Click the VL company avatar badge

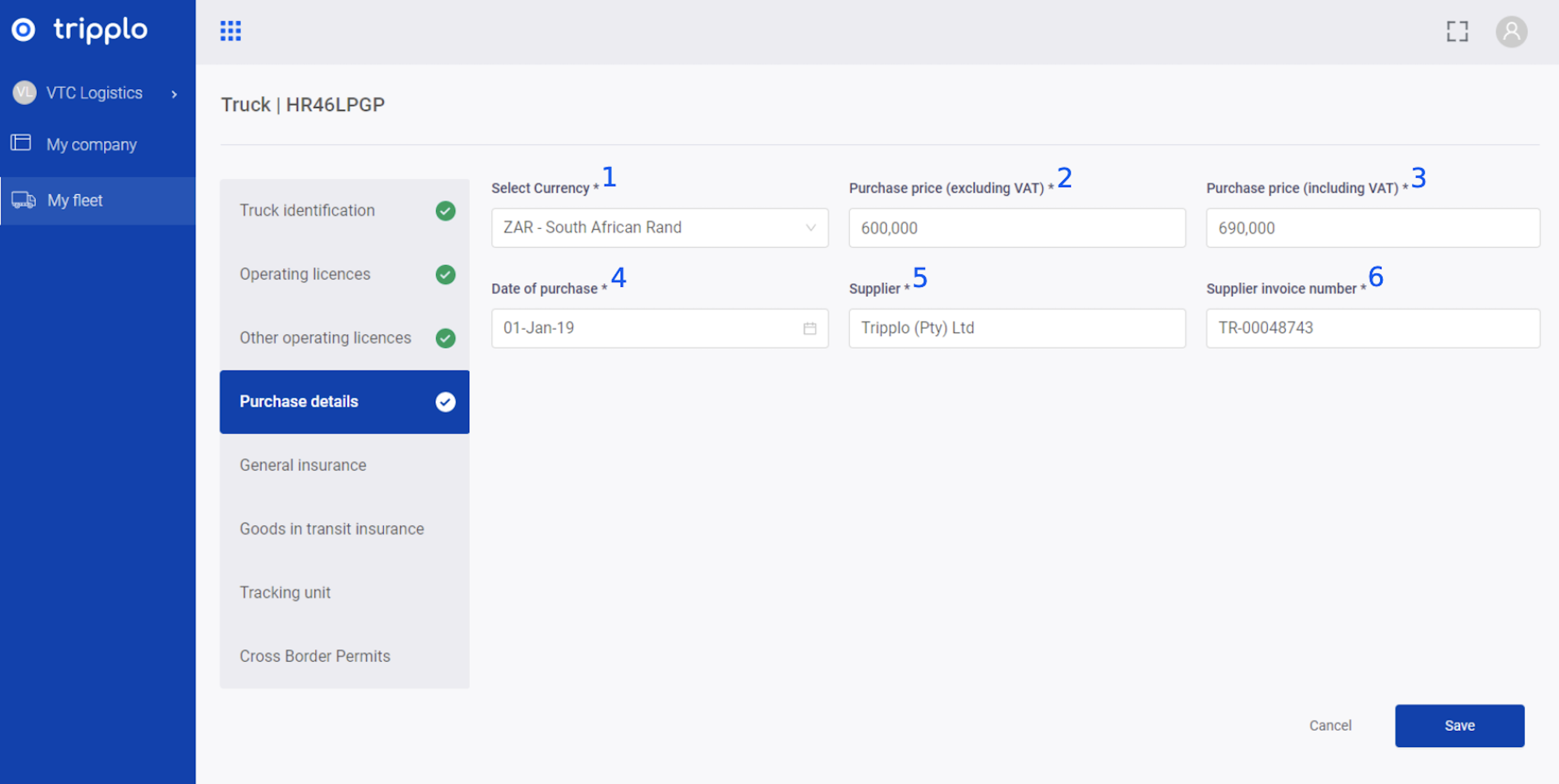(x=24, y=93)
